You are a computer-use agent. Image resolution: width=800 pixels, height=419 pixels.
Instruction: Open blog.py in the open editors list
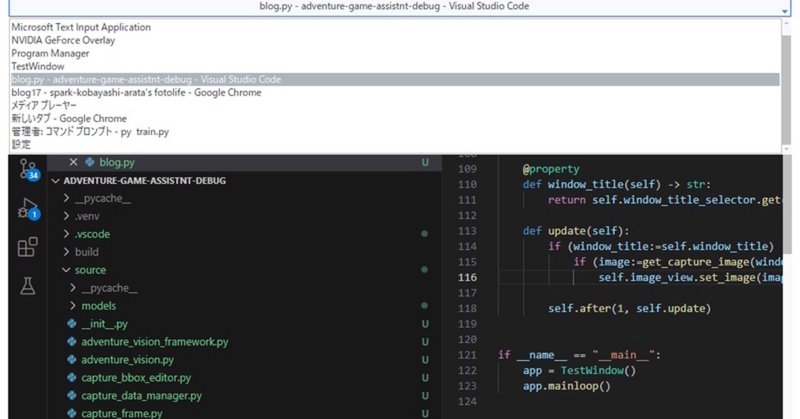point(117,162)
